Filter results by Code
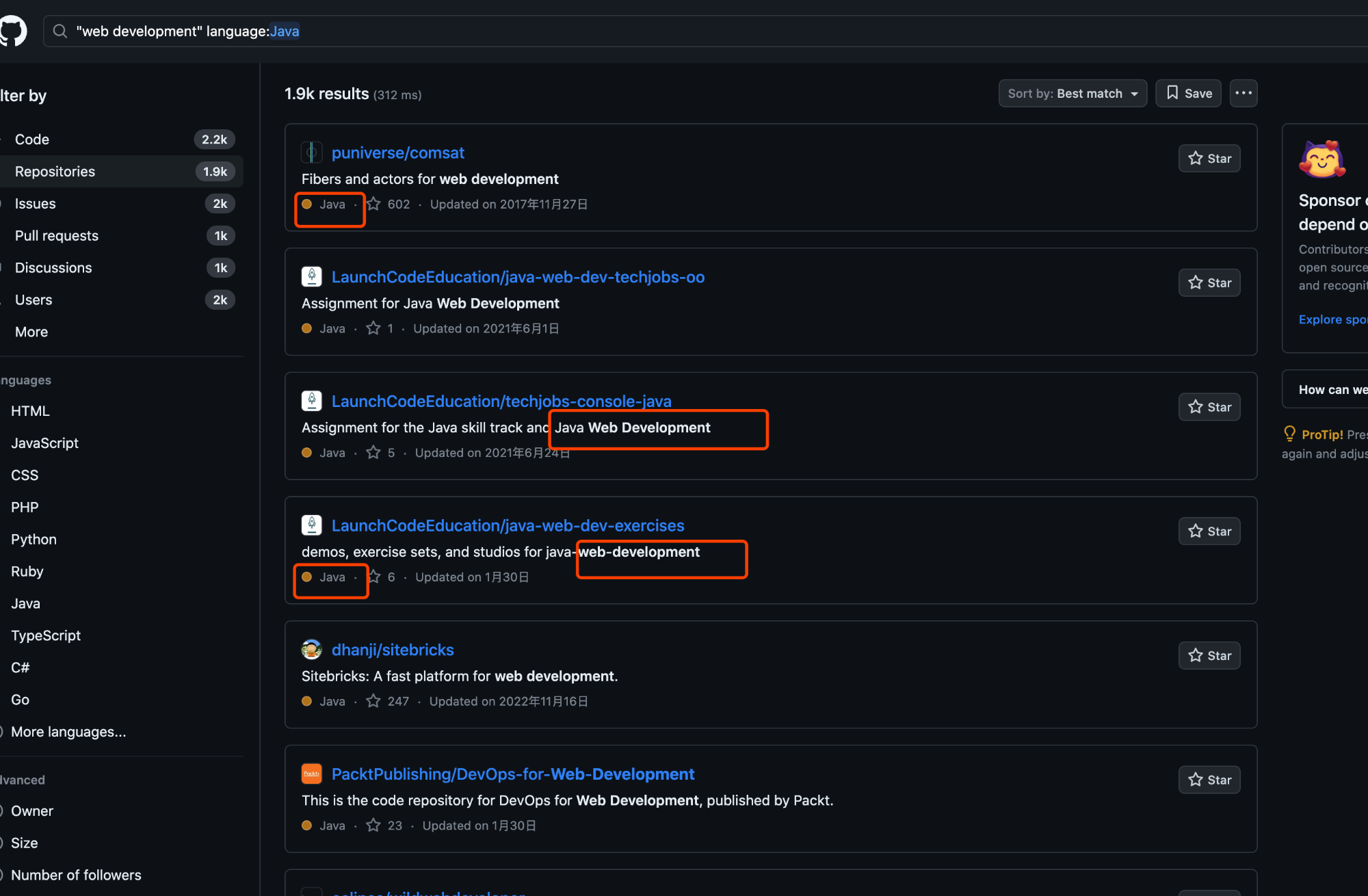This screenshot has width=1368, height=896. 122,140
